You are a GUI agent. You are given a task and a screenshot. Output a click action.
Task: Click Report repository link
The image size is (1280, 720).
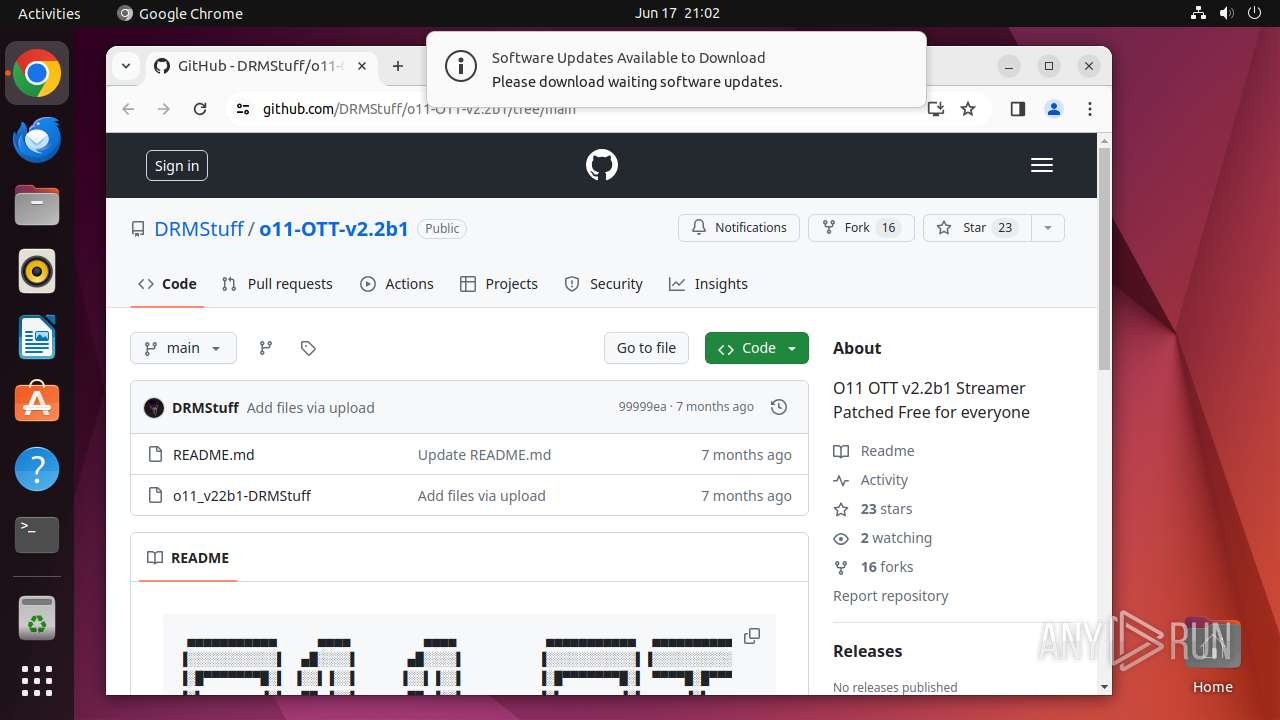click(x=891, y=596)
